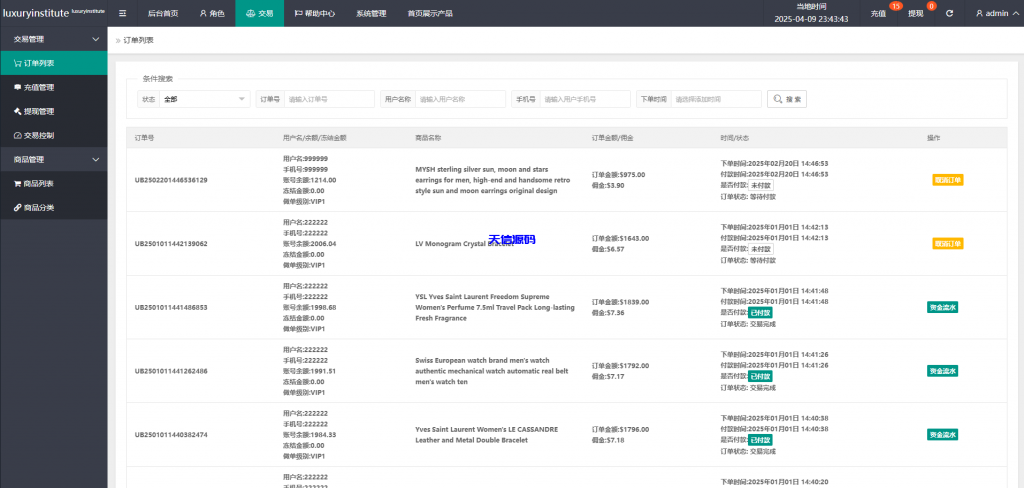
Task: Click the 商品列表 cart icon
Action: point(18,184)
